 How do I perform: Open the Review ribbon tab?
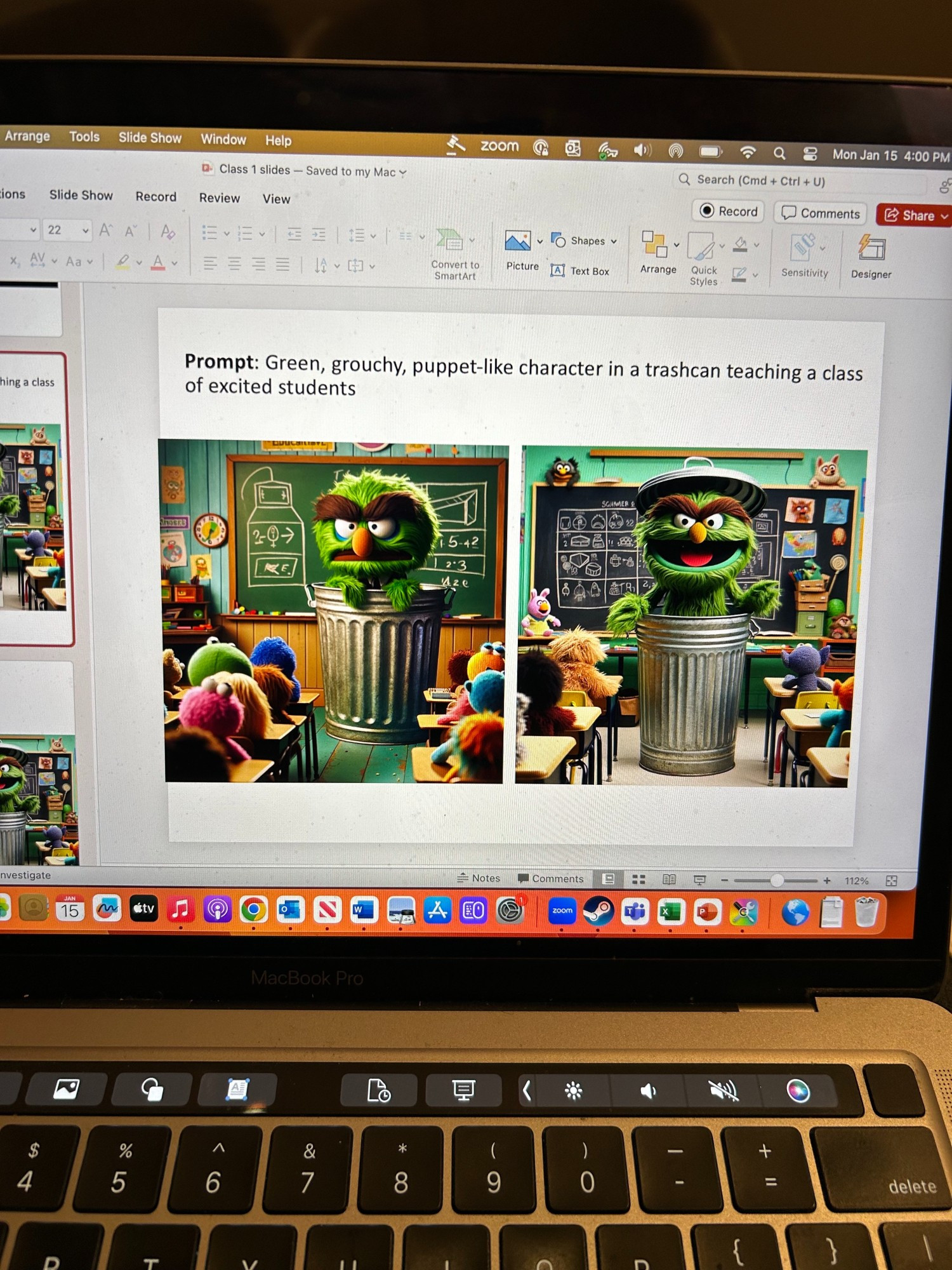pos(220,198)
